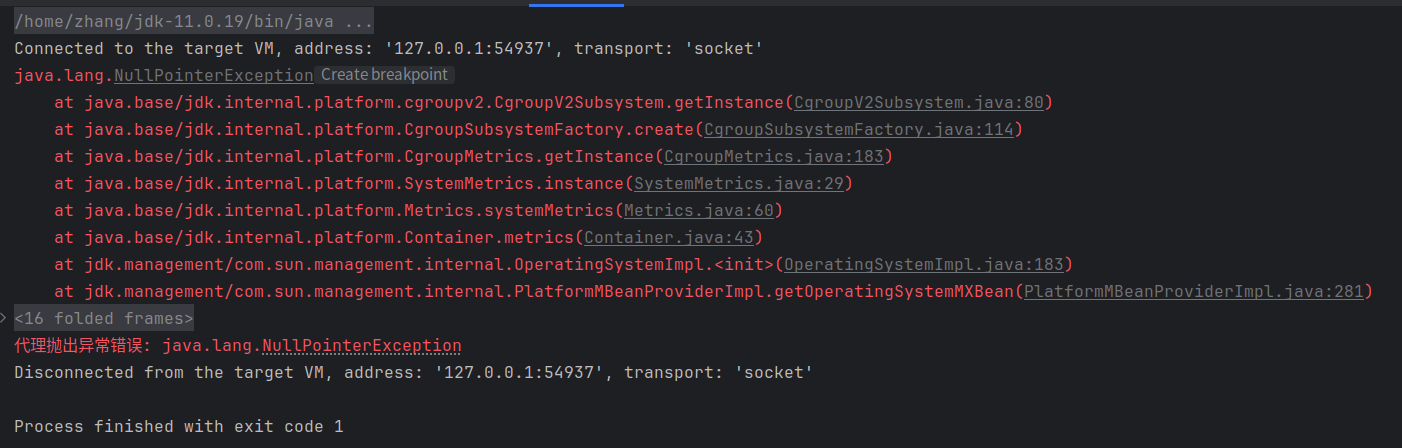Click the CgroupSubsystemFactory.create method text
Screen dimensions: 1402x448
tap(548, 129)
